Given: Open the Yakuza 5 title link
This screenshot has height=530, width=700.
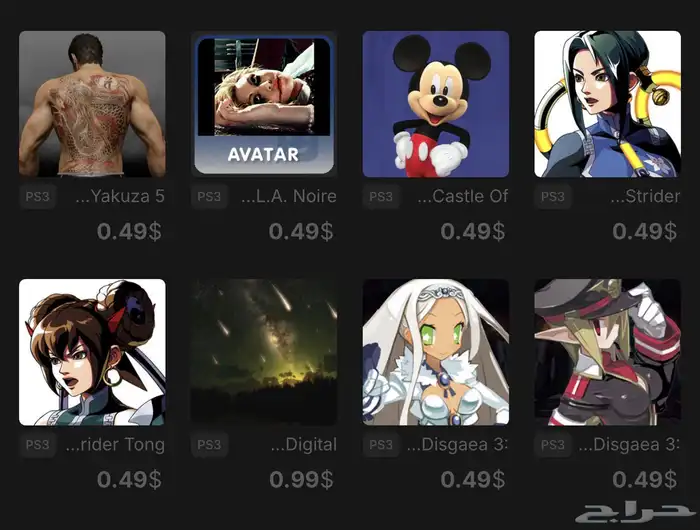Looking at the screenshot, I should (x=120, y=196).
